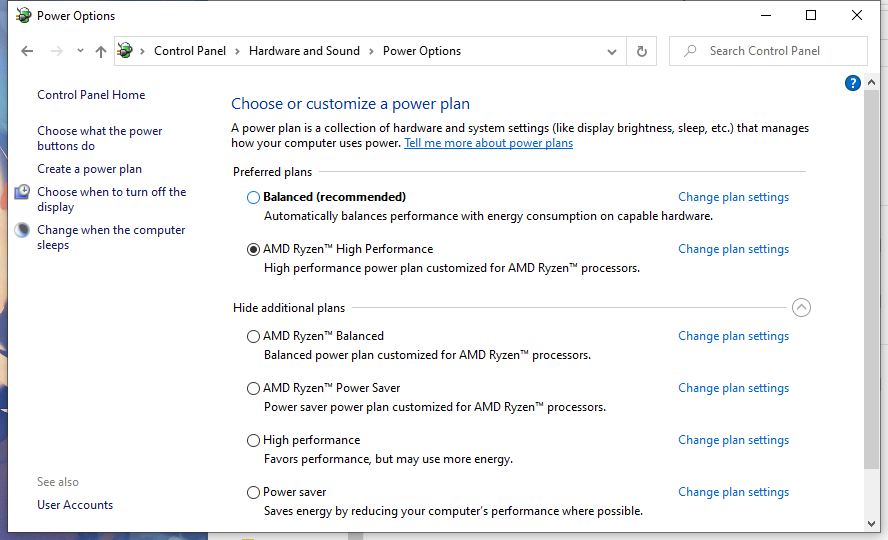Click the Up one level arrow

pyautogui.click(x=100, y=51)
